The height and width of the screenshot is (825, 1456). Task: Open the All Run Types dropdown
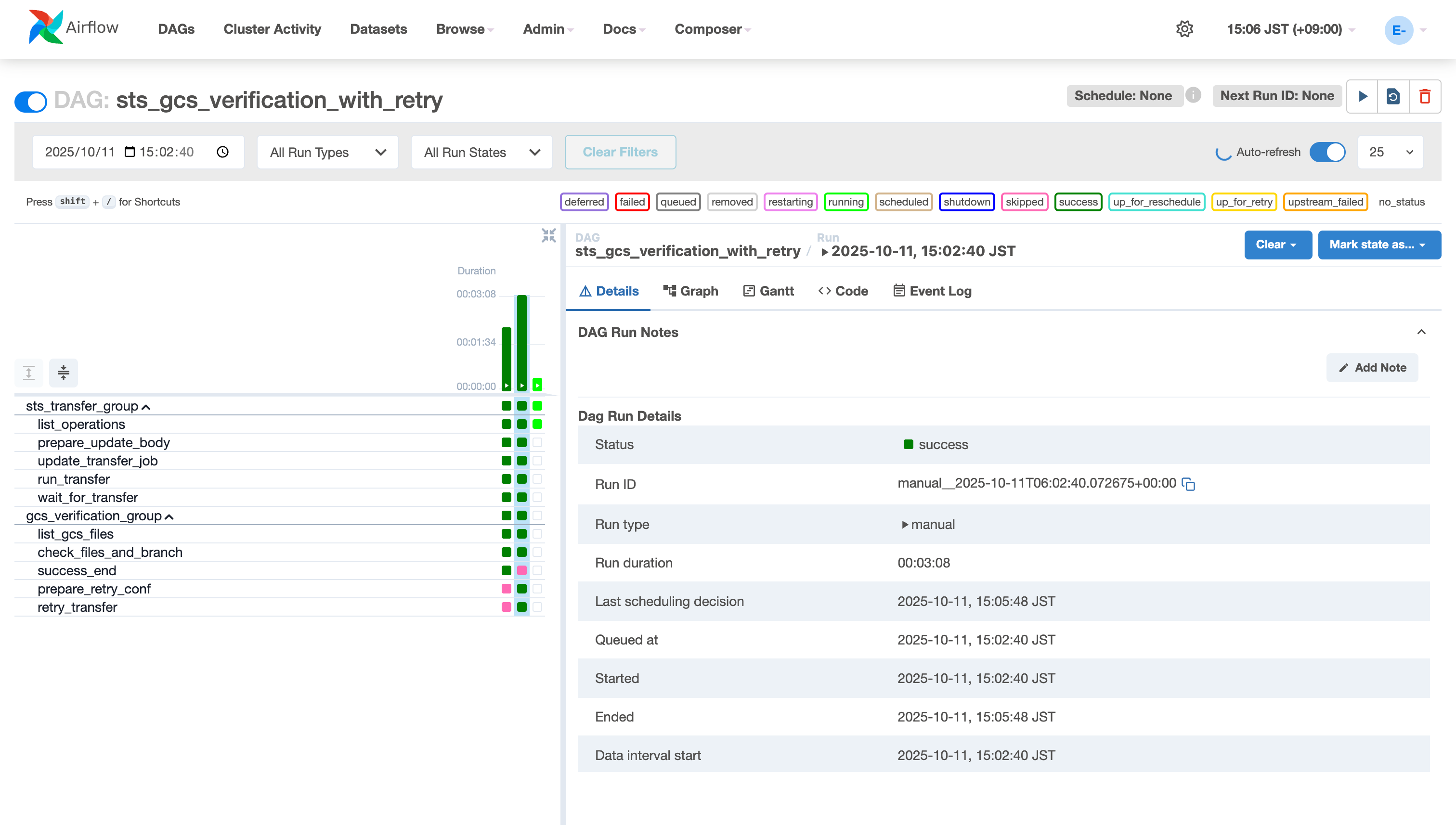tap(327, 152)
